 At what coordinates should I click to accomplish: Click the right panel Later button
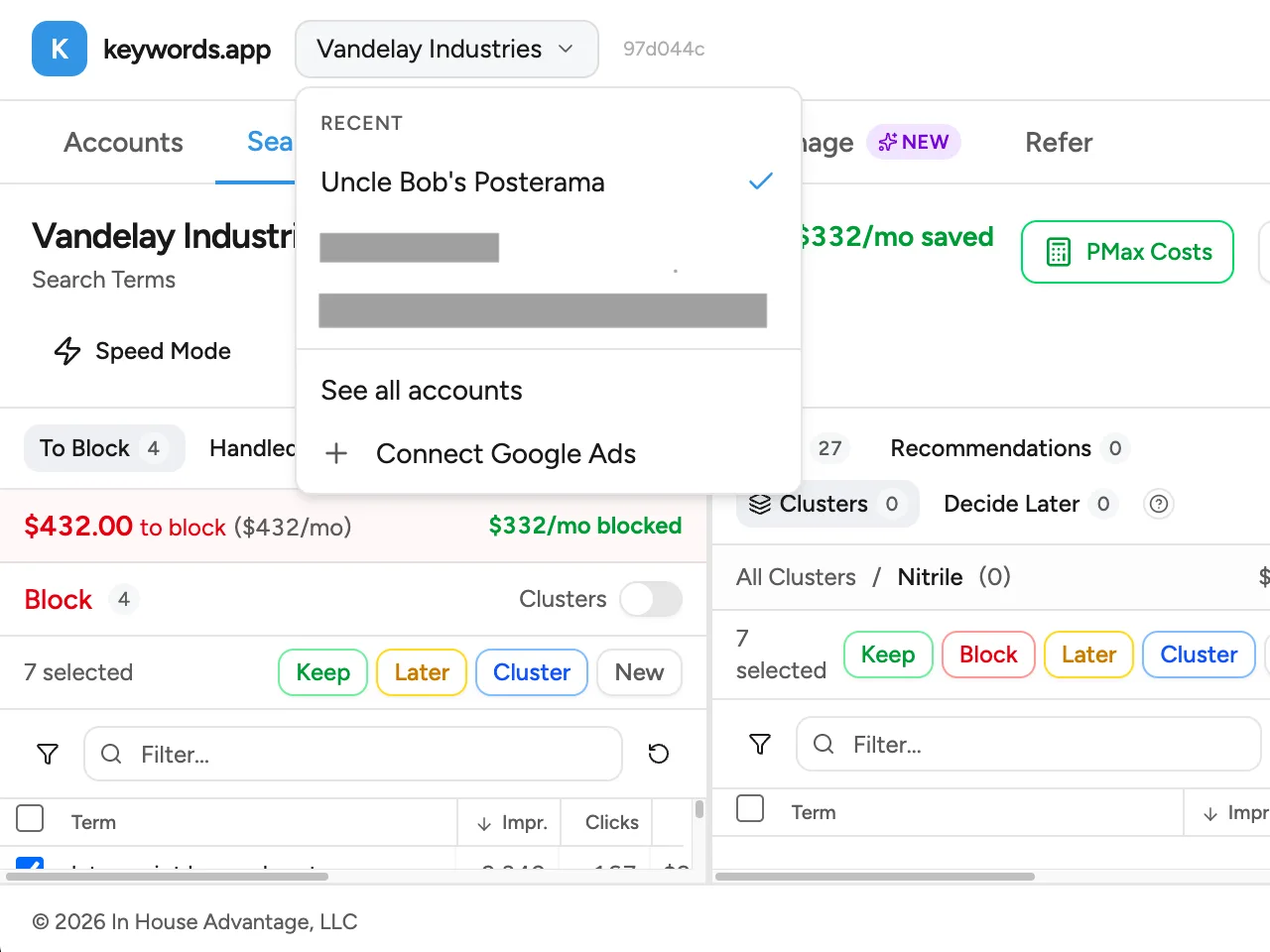[x=1088, y=654]
